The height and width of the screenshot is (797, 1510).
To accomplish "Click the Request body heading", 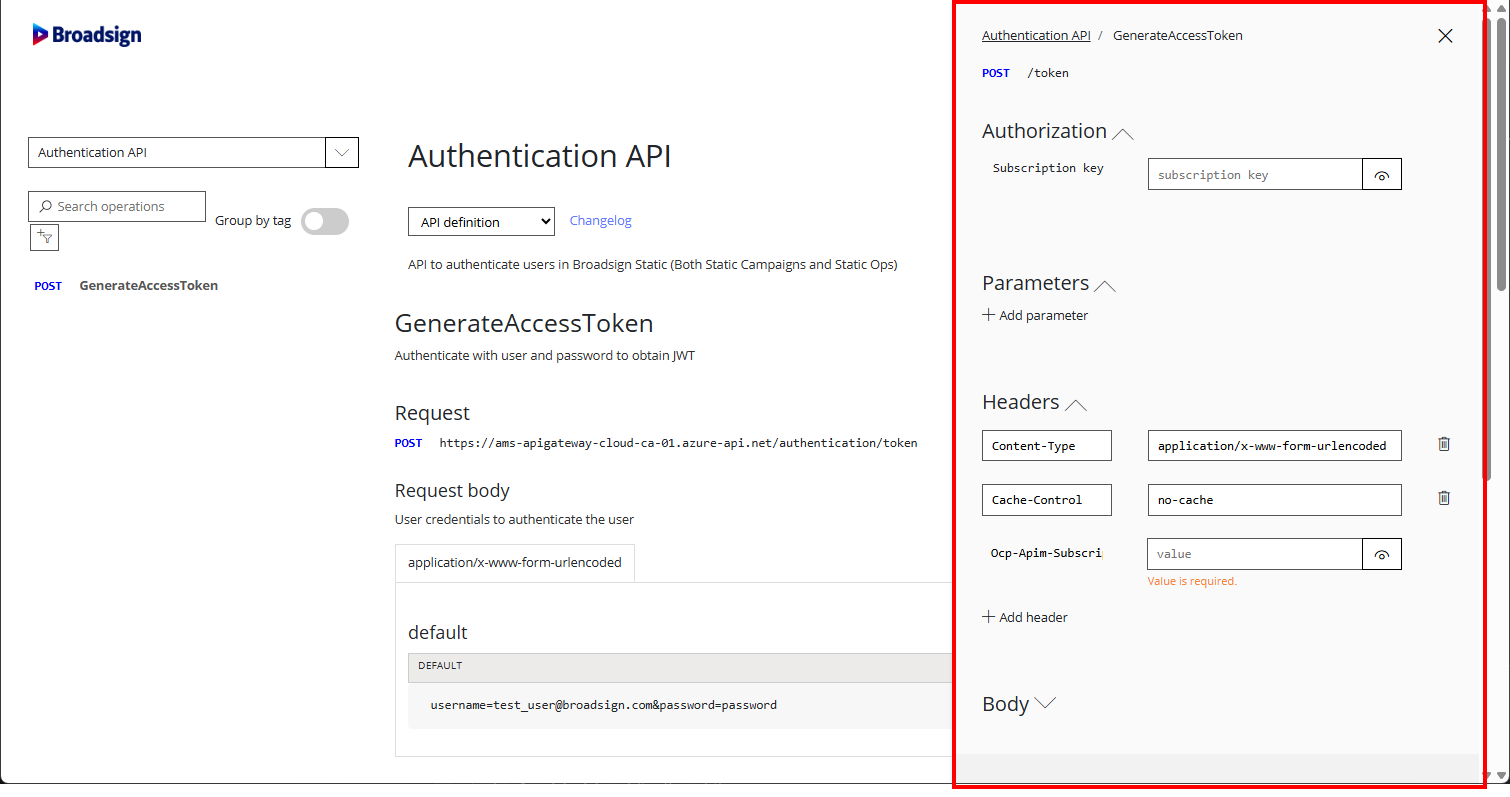I will click(452, 491).
